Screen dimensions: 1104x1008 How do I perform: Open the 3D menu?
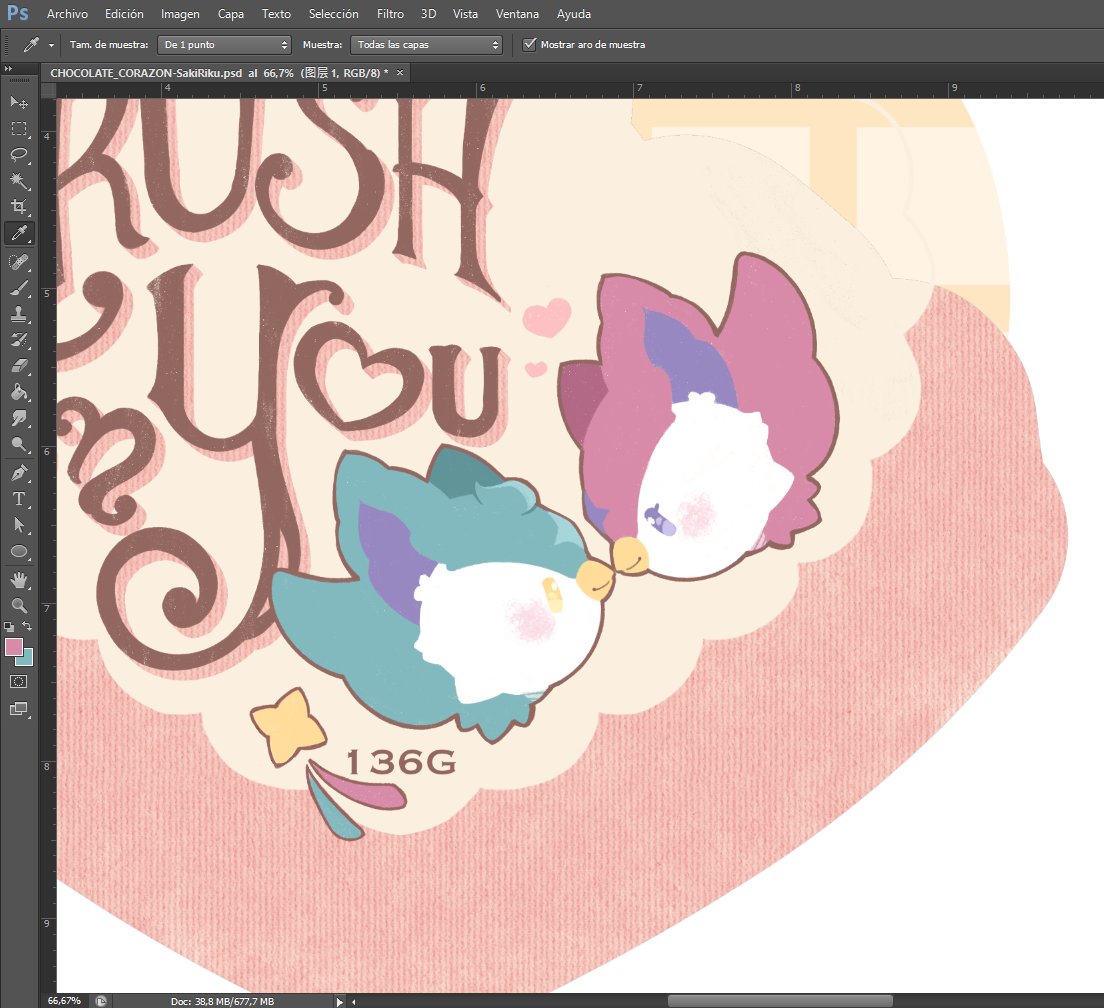point(428,13)
